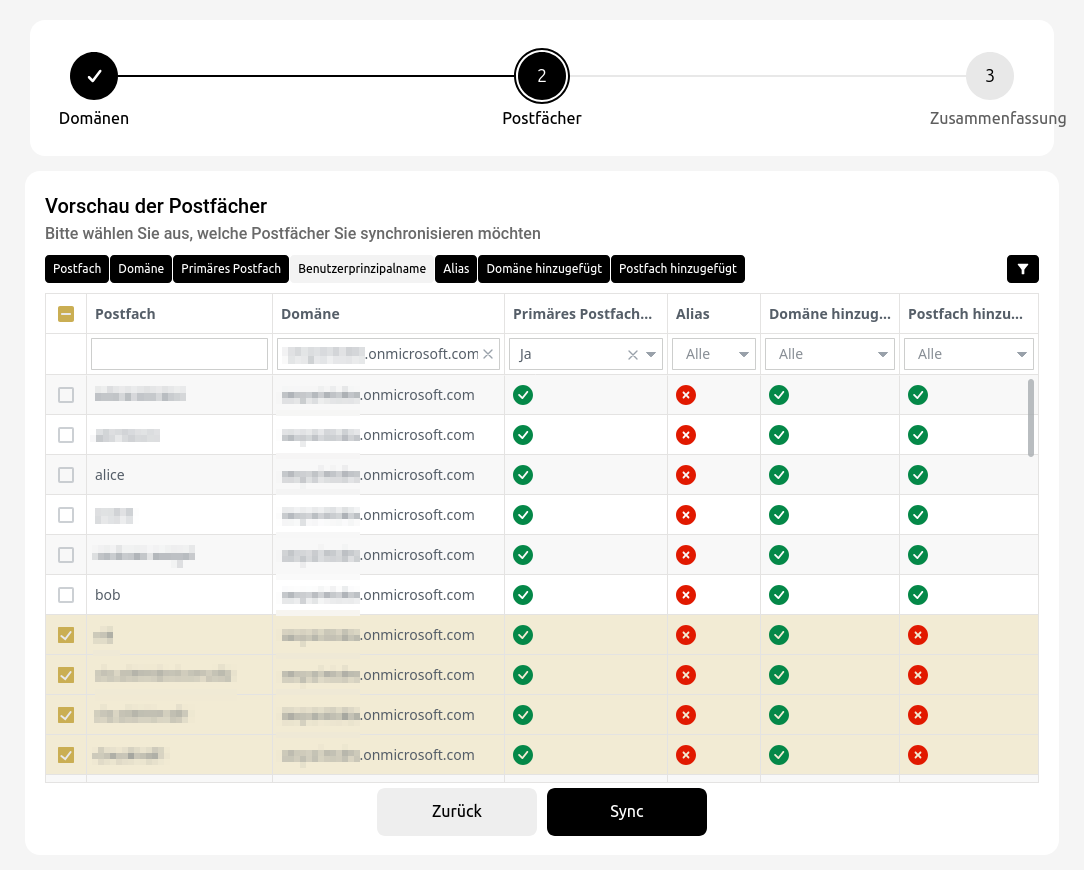Focus the Postfach filter text field
Screen dimensions: 1084x870
tap(179, 354)
